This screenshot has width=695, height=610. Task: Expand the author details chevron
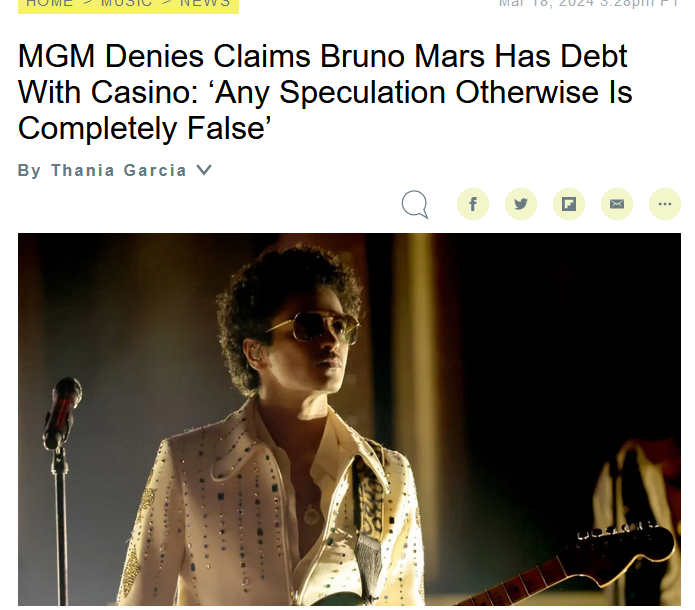204,170
